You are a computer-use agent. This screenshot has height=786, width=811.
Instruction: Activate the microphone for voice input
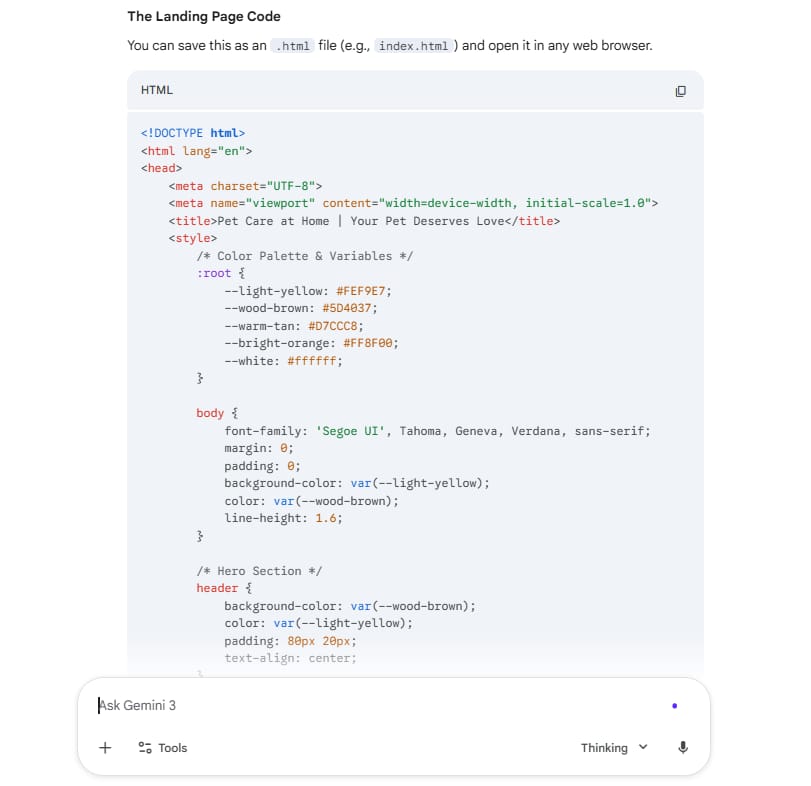[683, 747]
